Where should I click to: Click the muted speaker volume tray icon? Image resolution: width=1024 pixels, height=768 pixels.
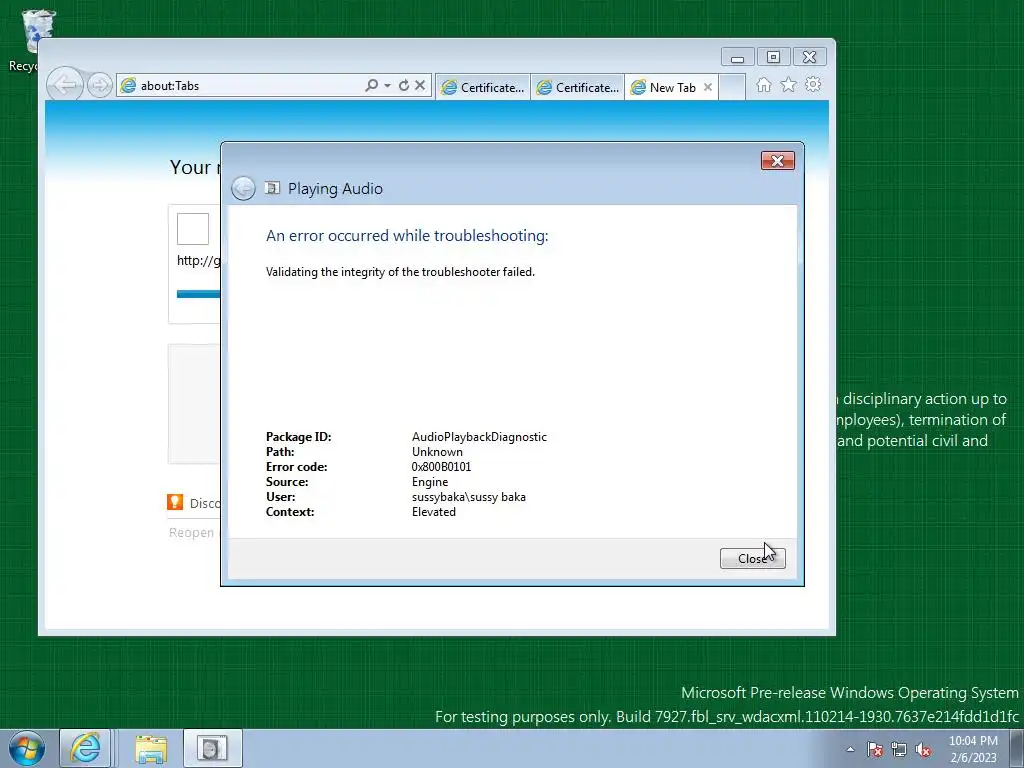coord(923,750)
